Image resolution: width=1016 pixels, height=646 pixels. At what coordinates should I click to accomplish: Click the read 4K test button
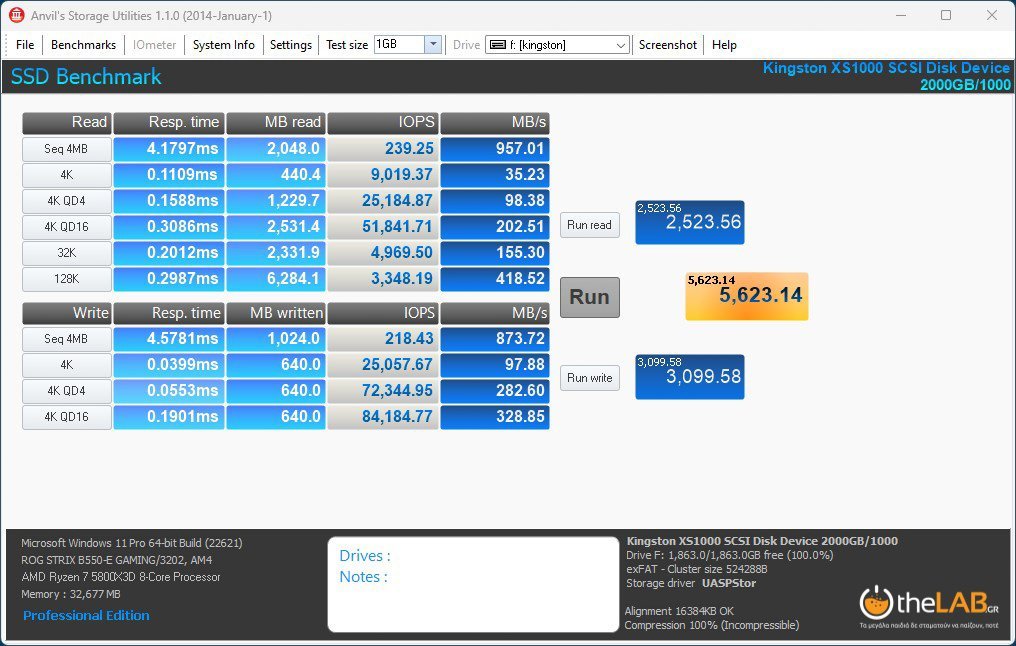click(x=67, y=175)
